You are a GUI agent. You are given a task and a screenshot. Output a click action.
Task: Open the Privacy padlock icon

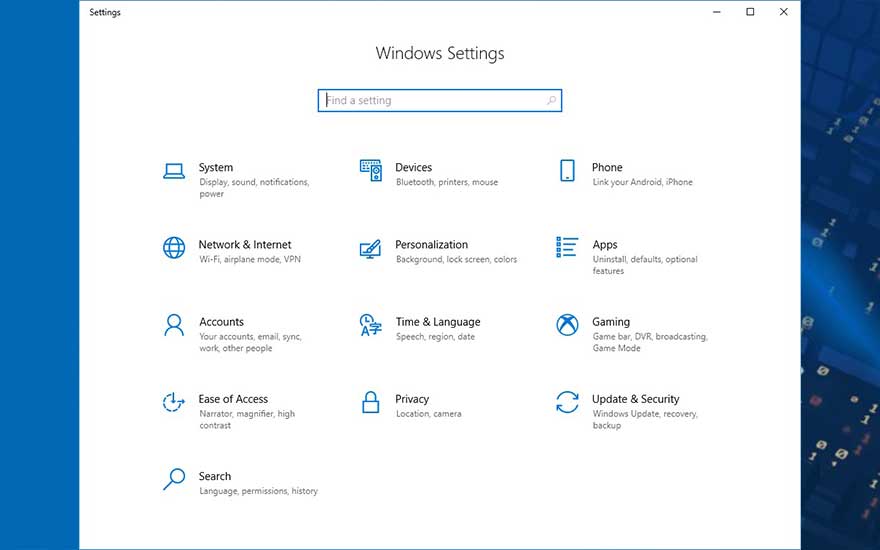(370, 402)
